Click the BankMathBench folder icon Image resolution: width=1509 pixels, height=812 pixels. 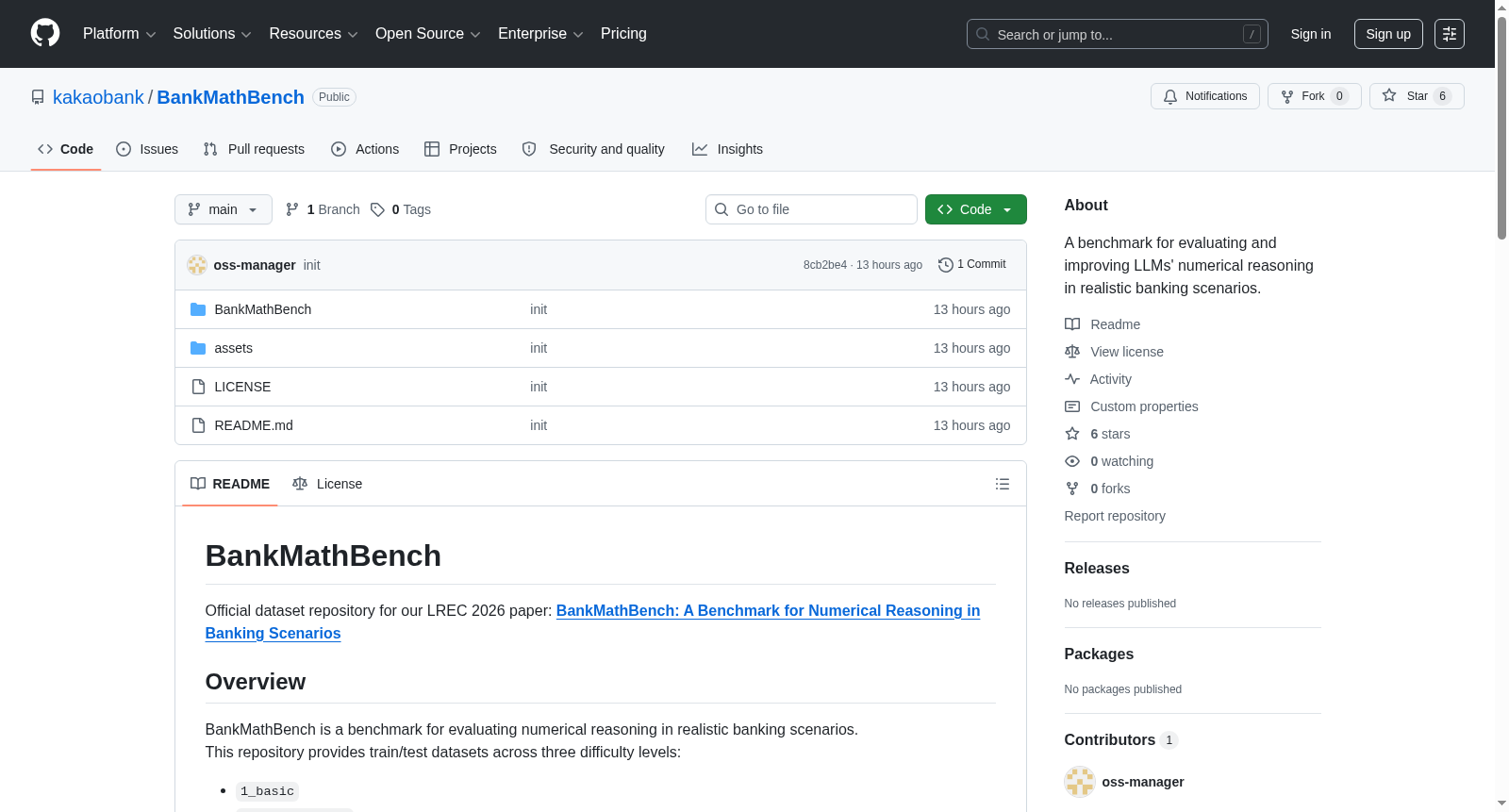[x=198, y=309]
